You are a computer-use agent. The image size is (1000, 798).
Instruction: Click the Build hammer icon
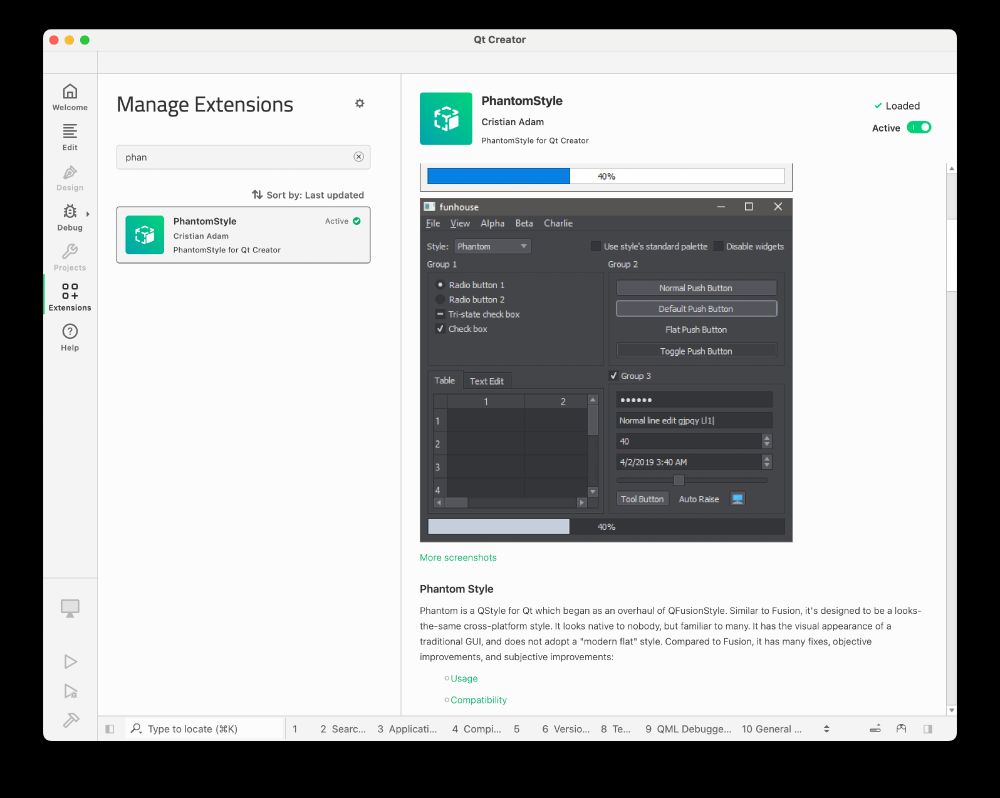pyautogui.click(x=71, y=720)
